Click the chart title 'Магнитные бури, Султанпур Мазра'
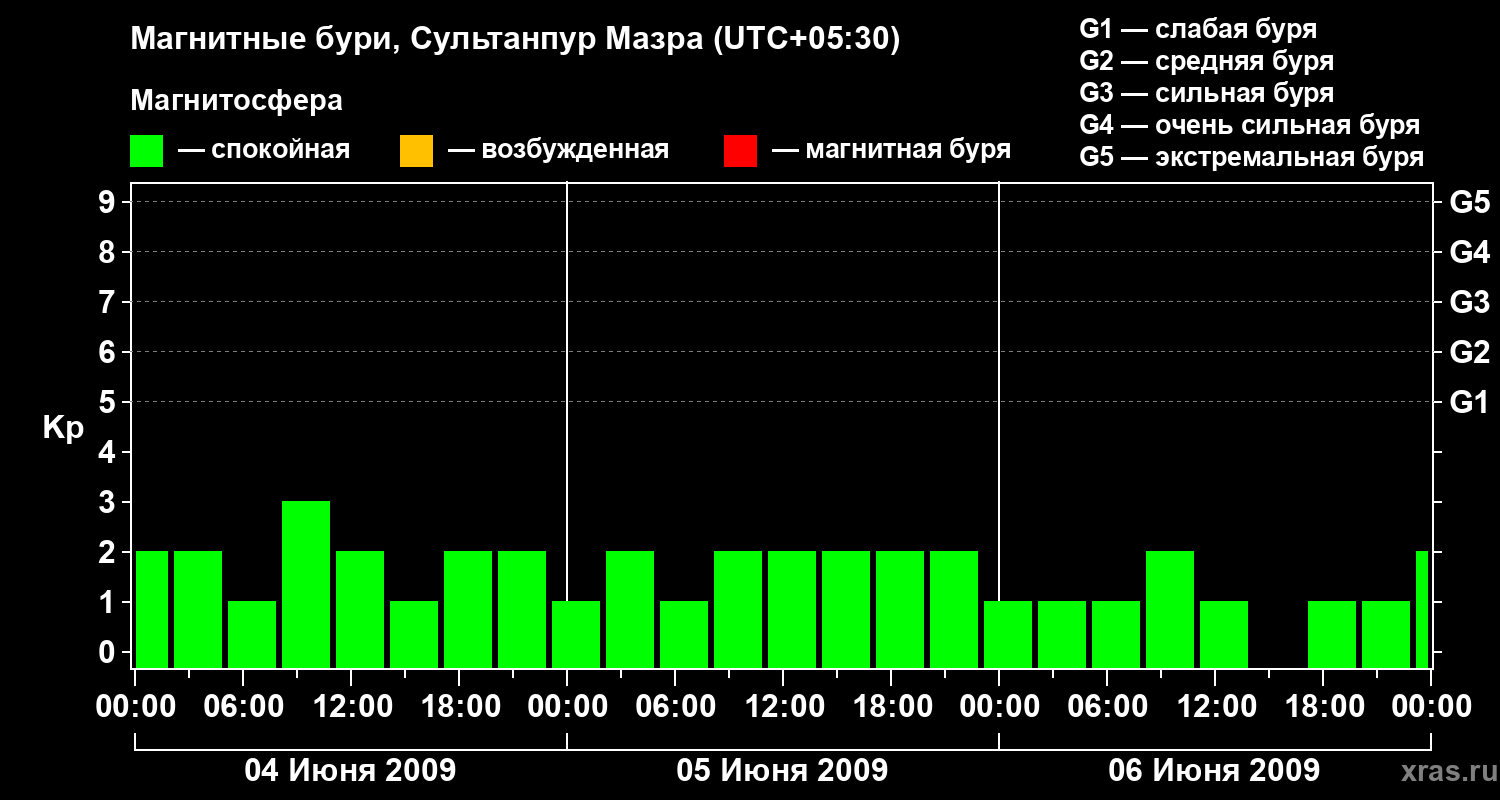Screen dimensions: 1500x800 419,39
